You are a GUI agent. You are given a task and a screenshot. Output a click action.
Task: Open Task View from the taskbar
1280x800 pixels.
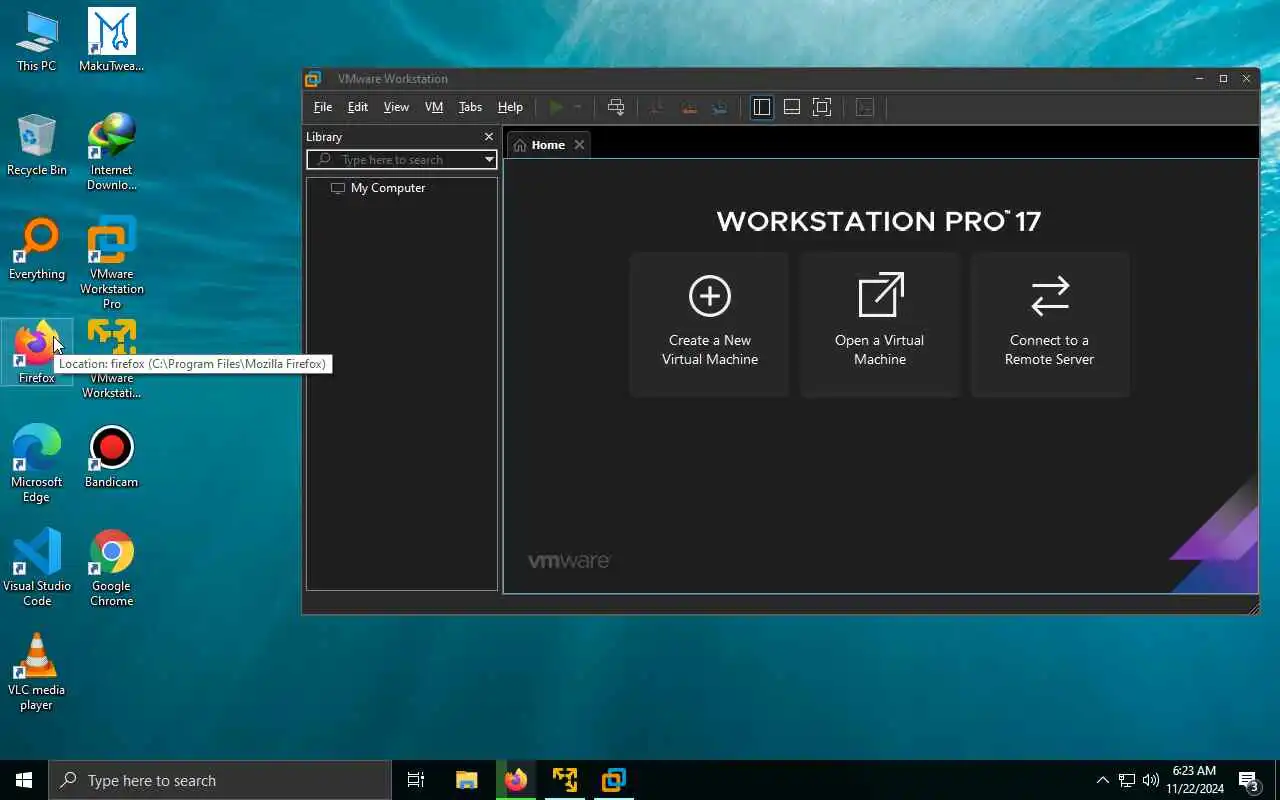point(416,780)
